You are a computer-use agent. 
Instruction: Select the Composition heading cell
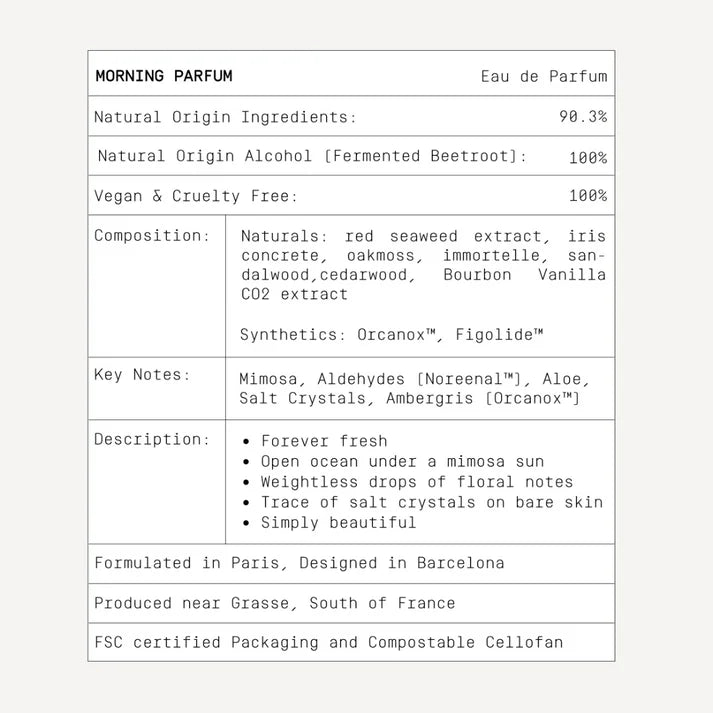click(x=152, y=236)
